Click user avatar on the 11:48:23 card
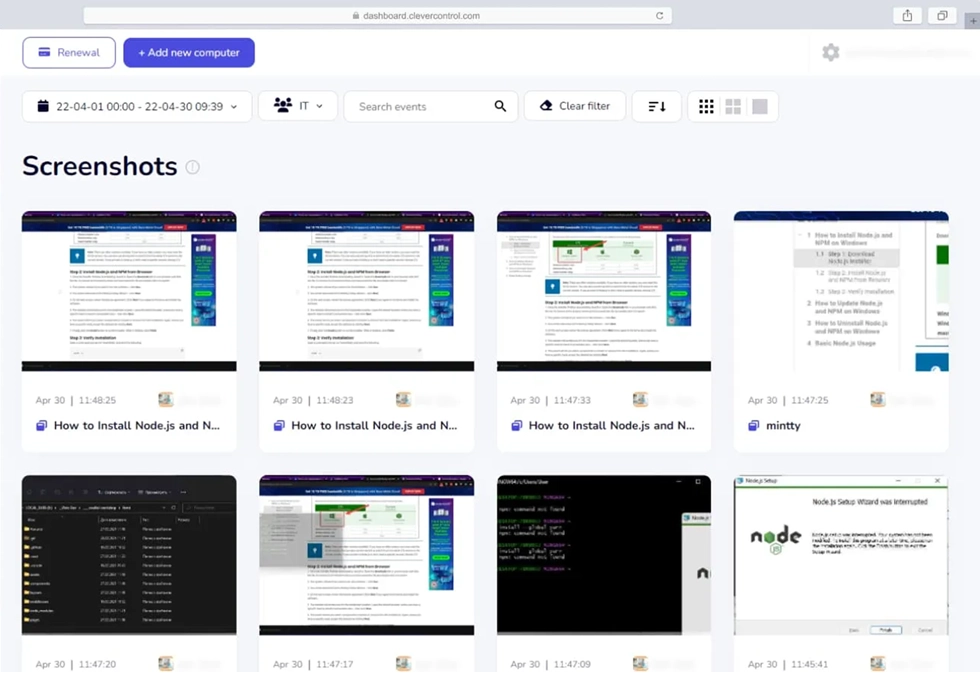The width and height of the screenshot is (980, 675). coord(403,399)
